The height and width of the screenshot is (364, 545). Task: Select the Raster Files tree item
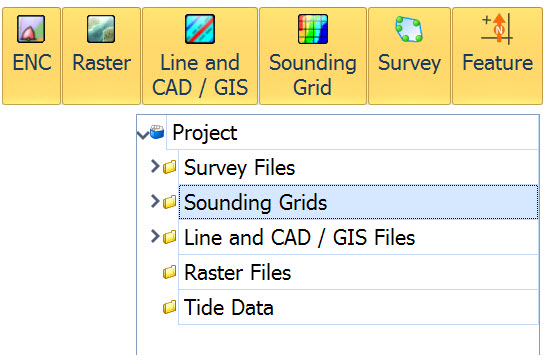click(x=358, y=272)
